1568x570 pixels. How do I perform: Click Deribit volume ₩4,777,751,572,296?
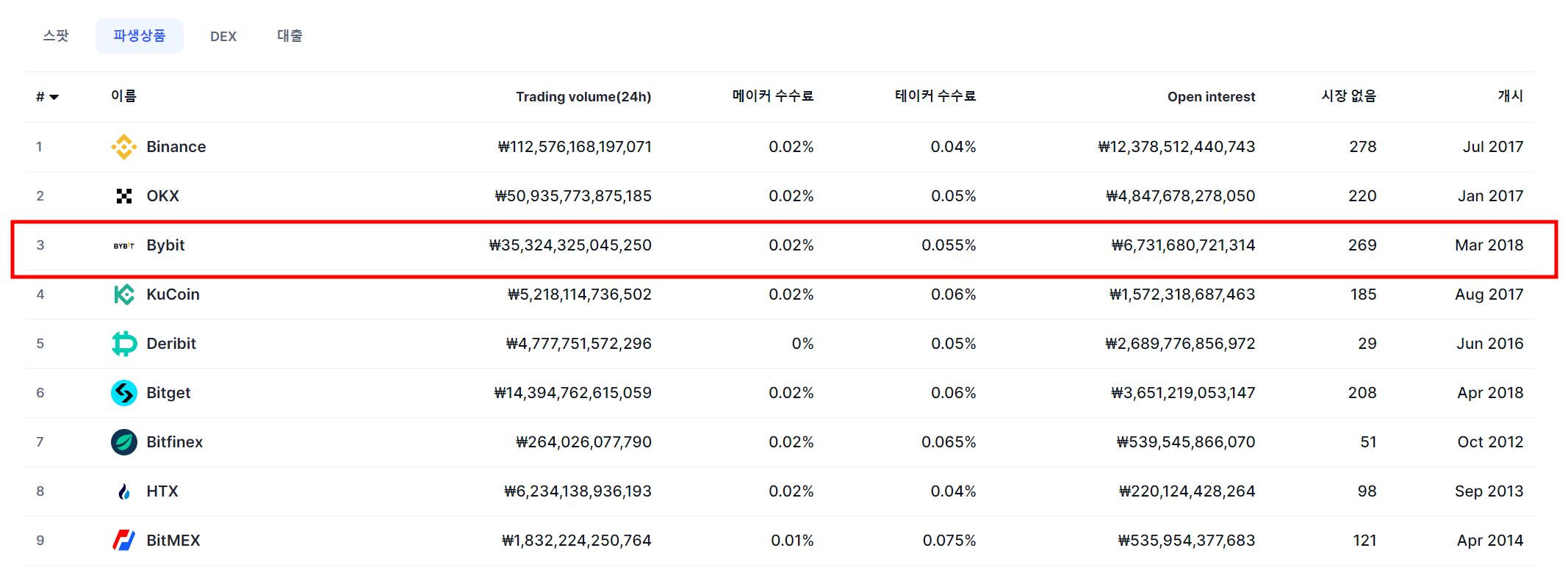point(579,344)
